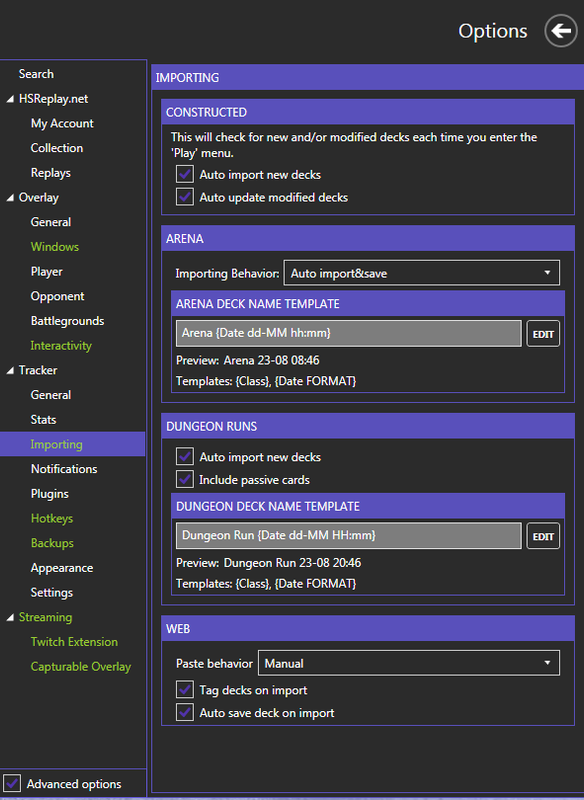Click the HSReplay.net tree label
Screen dimensions: 584x800
tap(53, 99)
